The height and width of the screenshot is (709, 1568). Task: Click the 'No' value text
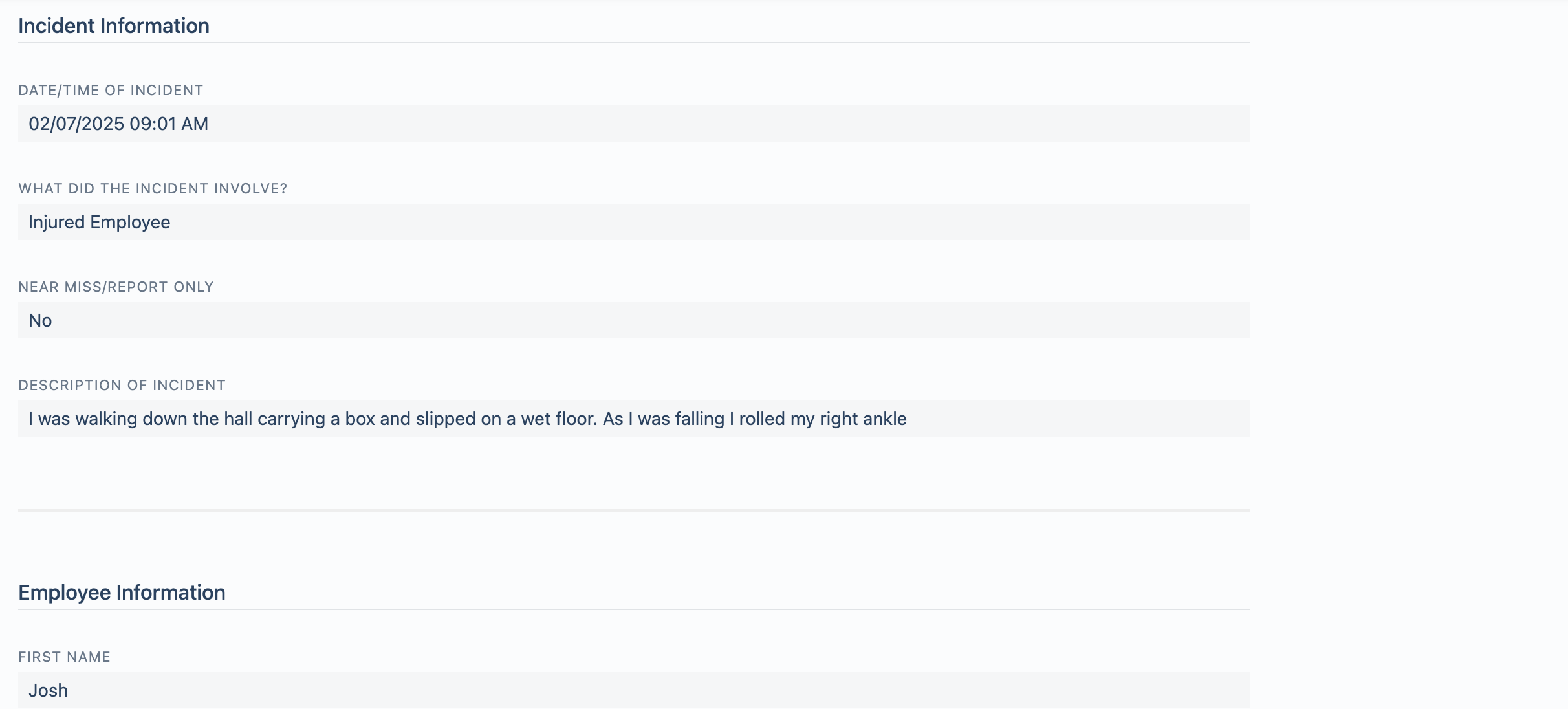(40, 320)
